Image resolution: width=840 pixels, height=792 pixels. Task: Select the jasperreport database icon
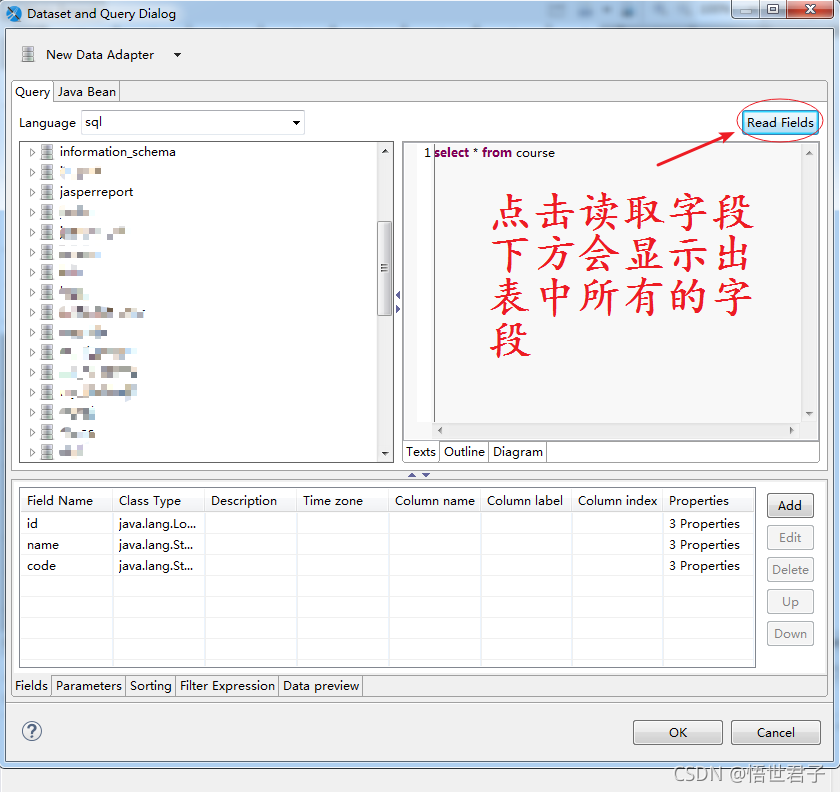[47, 192]
